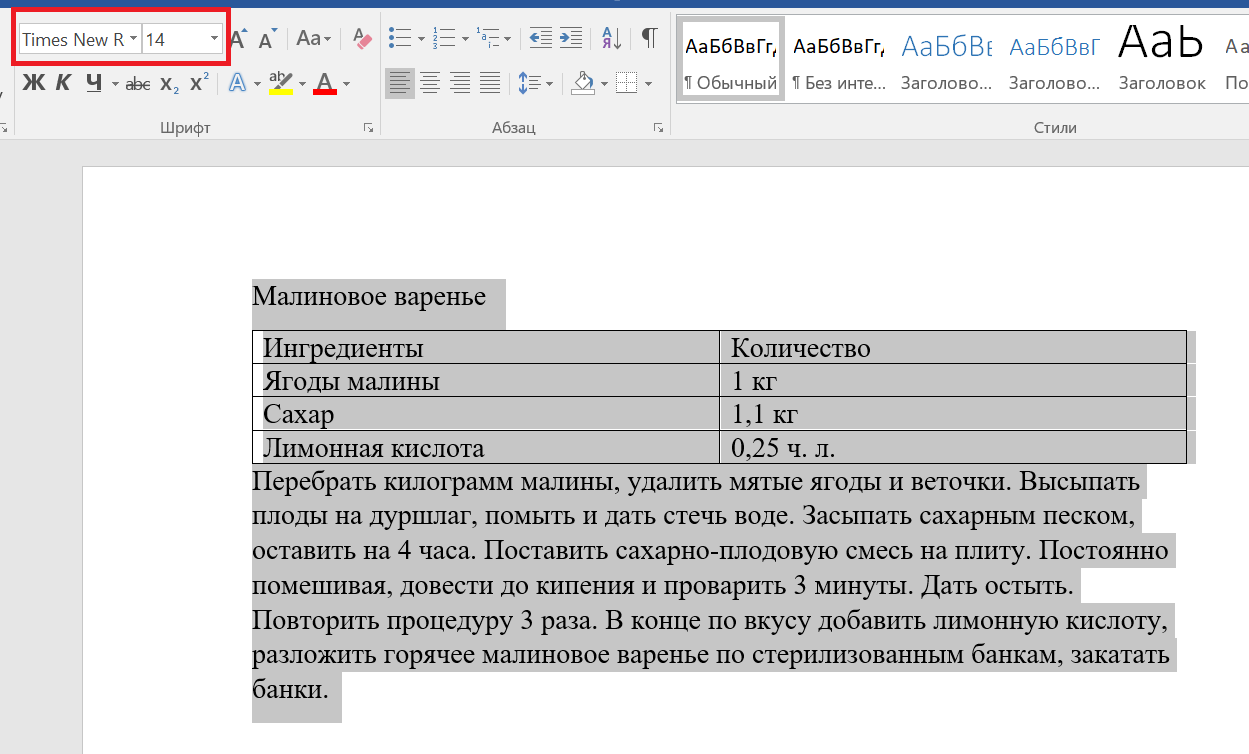
Task: Apply bulleted list
Action: [x=400, y=39]
